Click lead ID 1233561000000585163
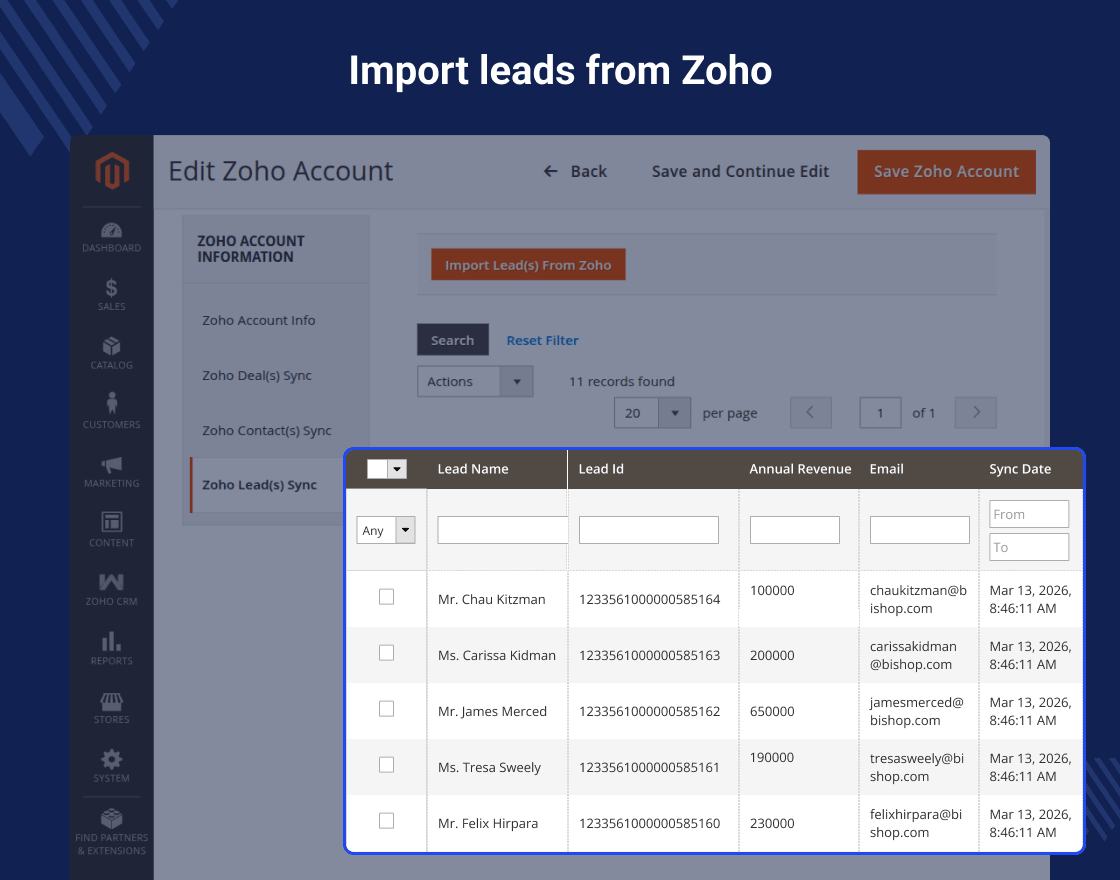1120x880 pixels. coord(649,656)
